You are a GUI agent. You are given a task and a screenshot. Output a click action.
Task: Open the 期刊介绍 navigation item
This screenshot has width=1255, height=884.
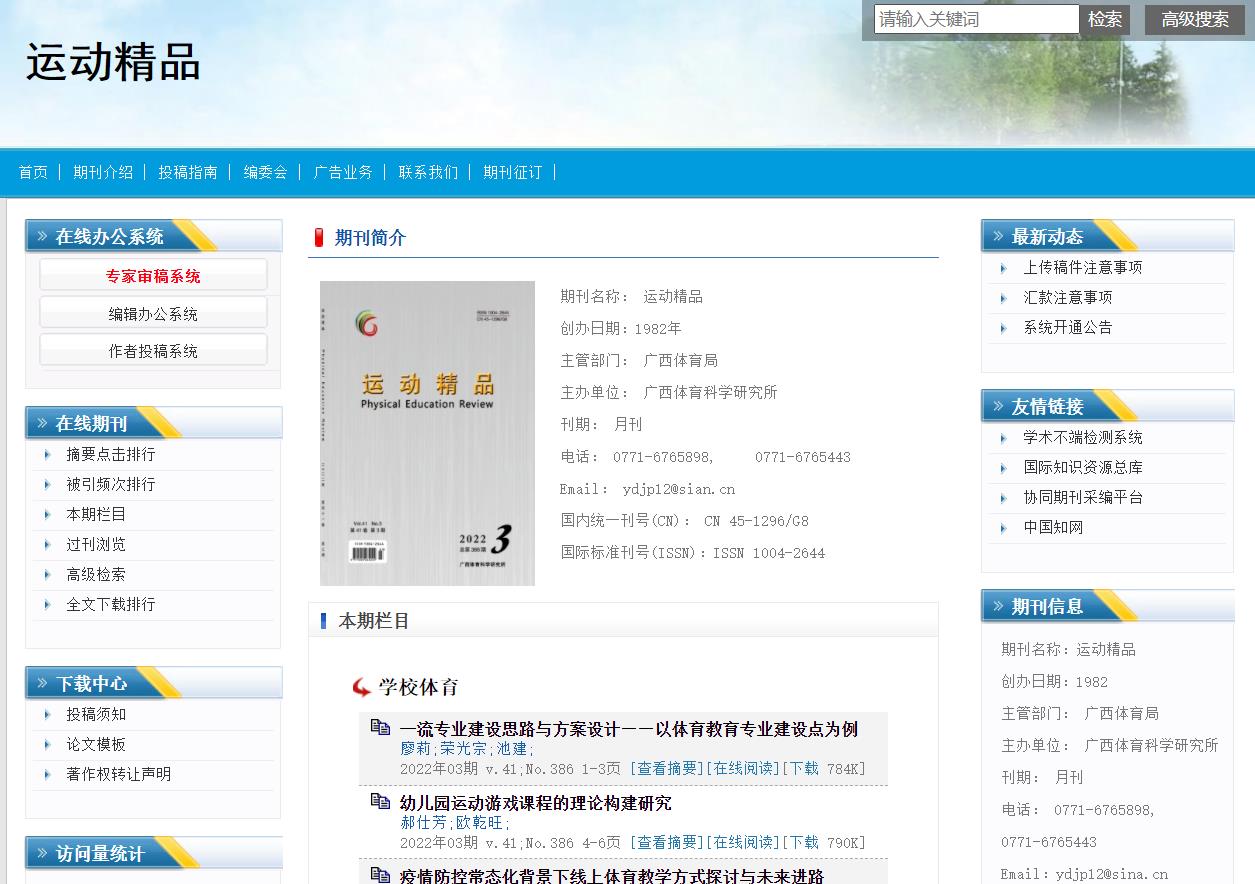(x=103, y=172)
